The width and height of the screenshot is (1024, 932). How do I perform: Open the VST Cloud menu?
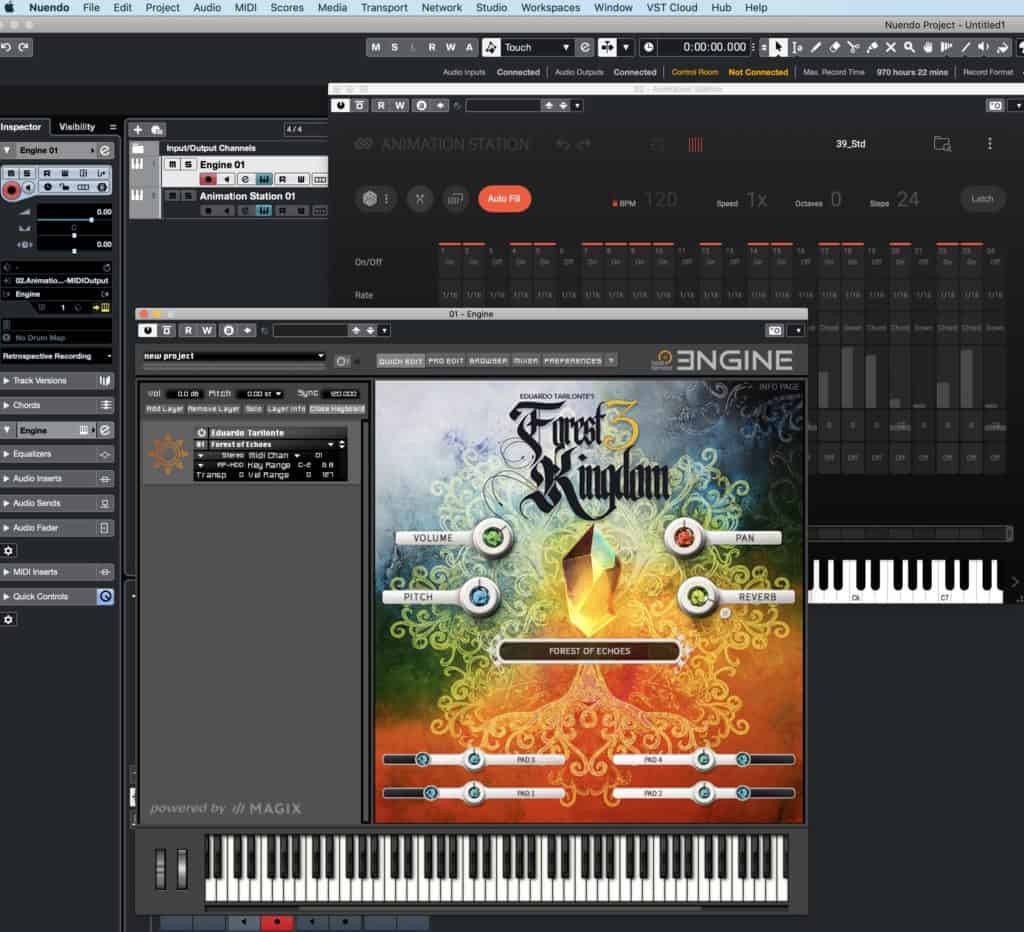click(x=672, y=8)
